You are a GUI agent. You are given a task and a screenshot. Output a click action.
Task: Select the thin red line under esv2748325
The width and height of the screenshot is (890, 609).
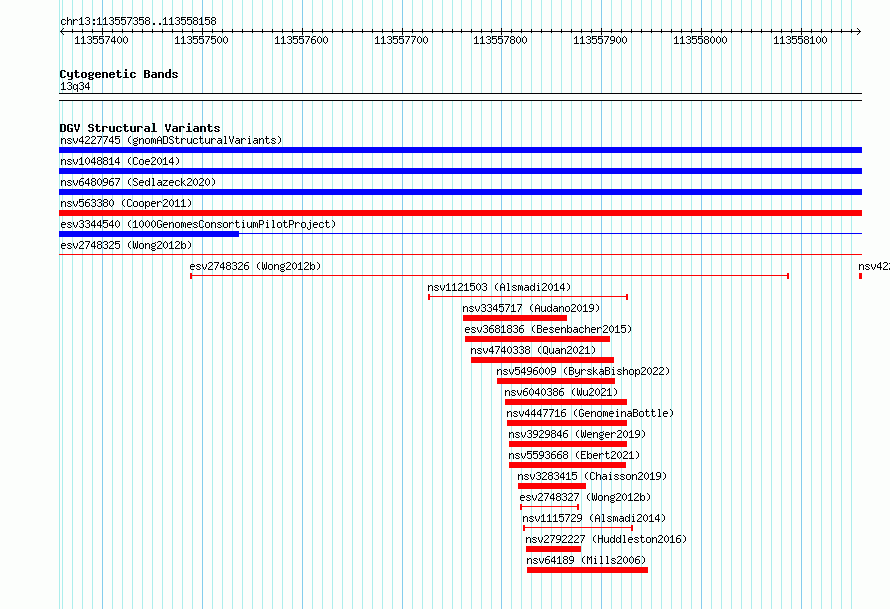[x=460, y=255]
